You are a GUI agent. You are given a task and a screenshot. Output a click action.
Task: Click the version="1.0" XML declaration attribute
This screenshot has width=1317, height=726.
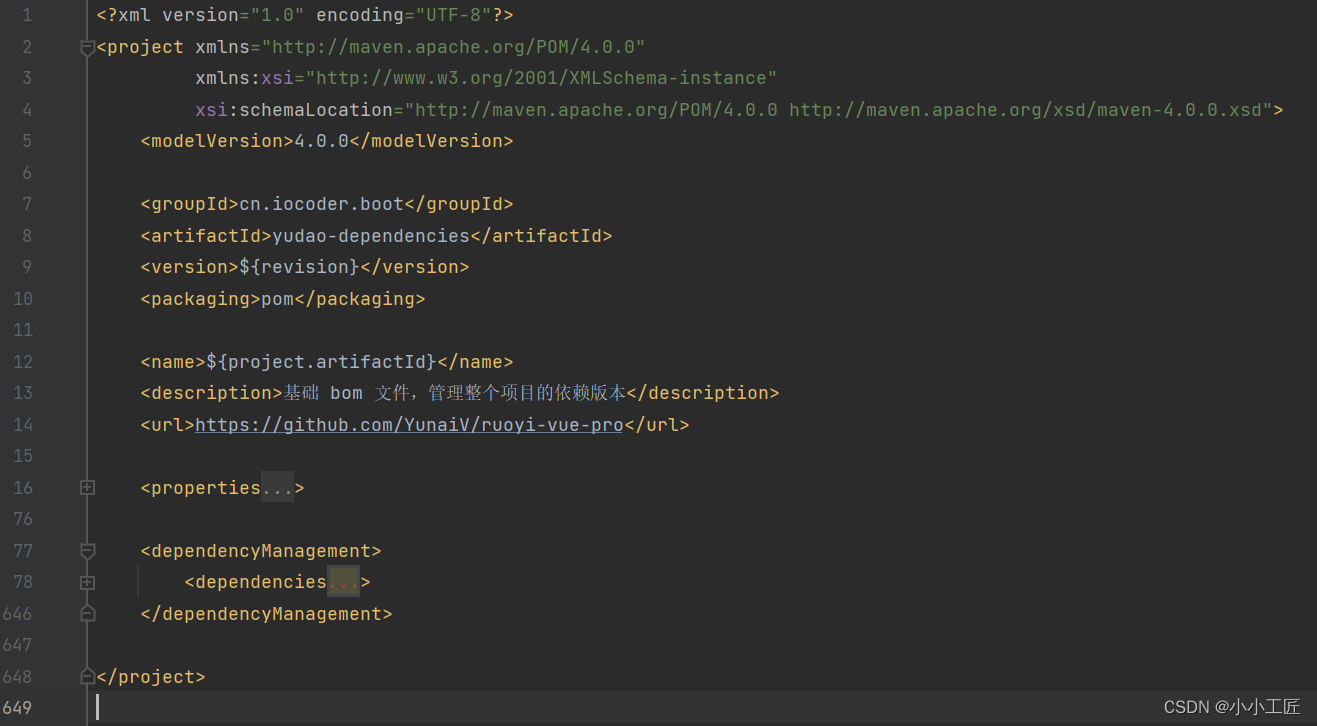(233, 15)
